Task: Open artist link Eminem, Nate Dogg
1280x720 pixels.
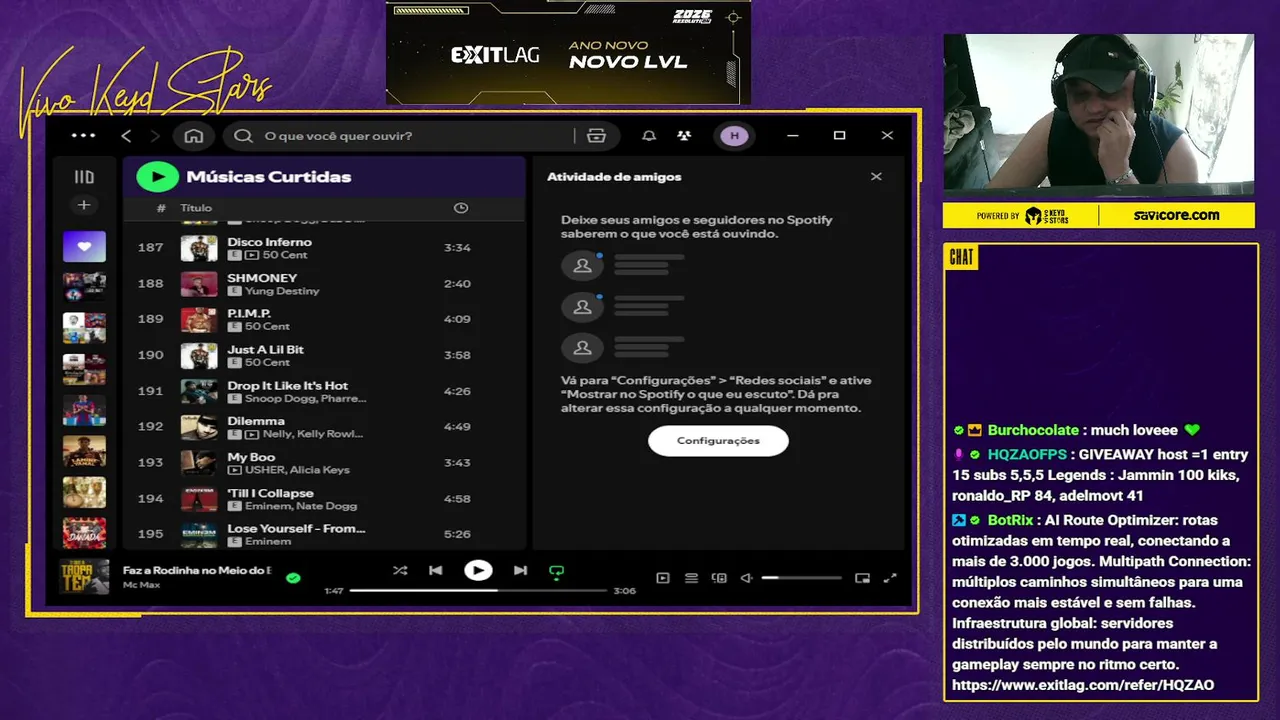Action: click(301, 506)
